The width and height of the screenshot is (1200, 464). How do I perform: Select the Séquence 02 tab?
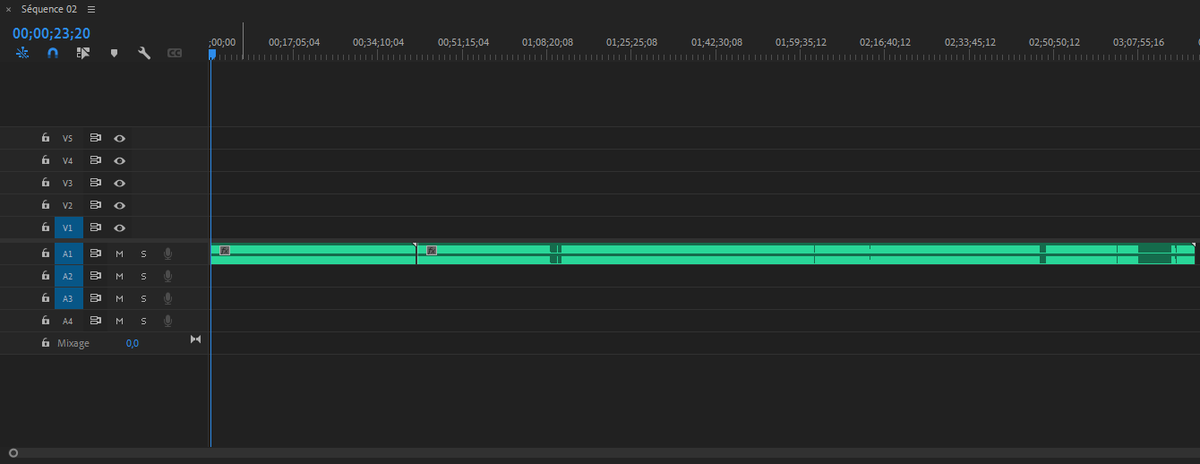tap(49, 9)
